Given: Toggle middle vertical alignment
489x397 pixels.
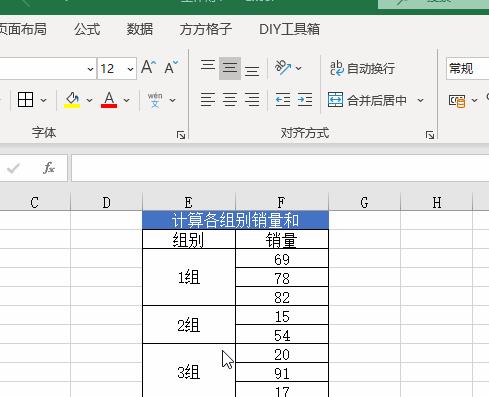Looking at the screenshot, I should [x=230, y=68].
